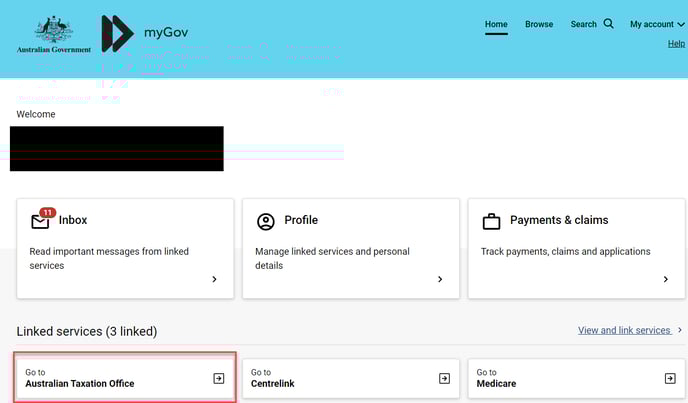Go to Centrelink service

(351, 378)
